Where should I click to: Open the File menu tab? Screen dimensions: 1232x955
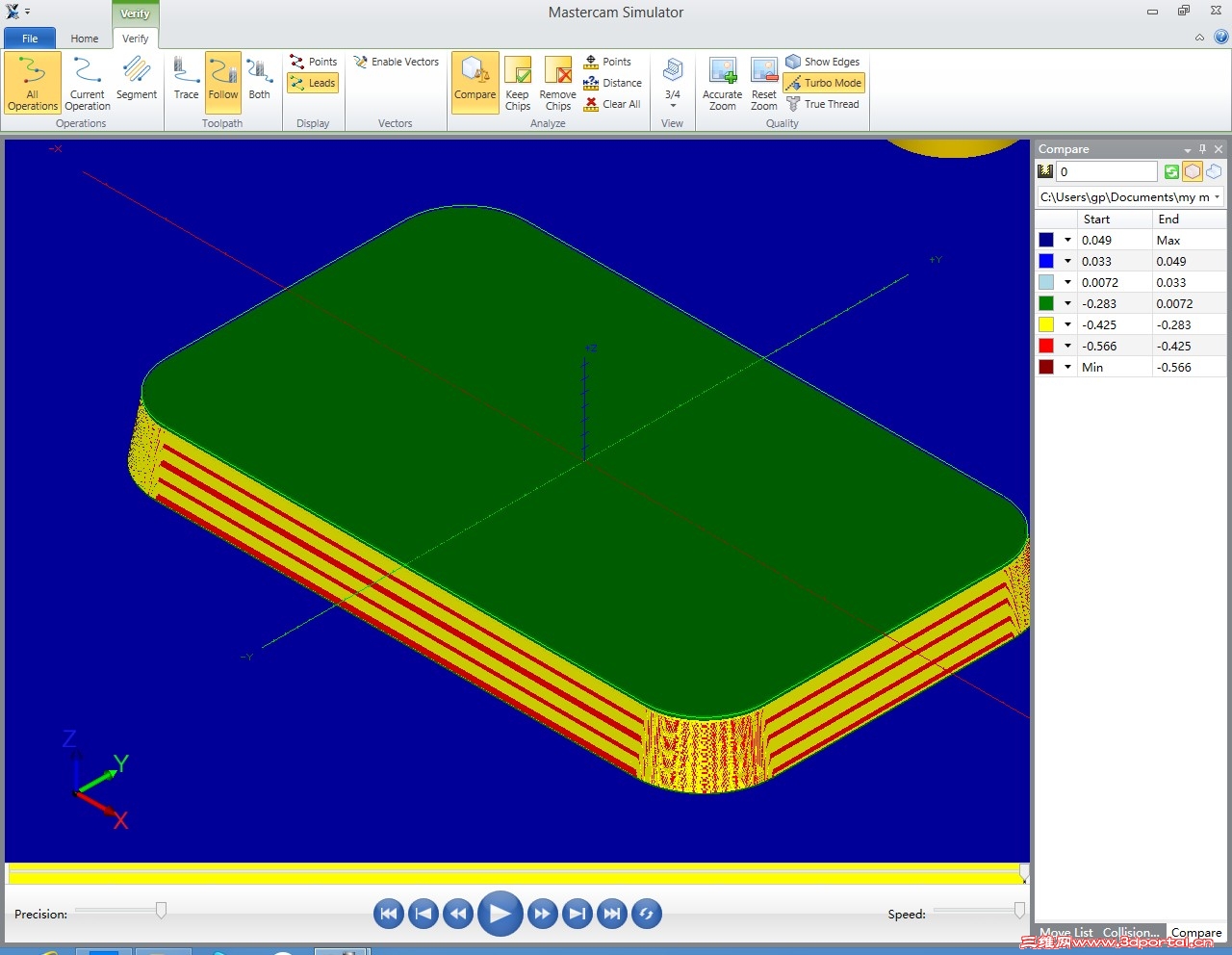click(x=30, y=39)
